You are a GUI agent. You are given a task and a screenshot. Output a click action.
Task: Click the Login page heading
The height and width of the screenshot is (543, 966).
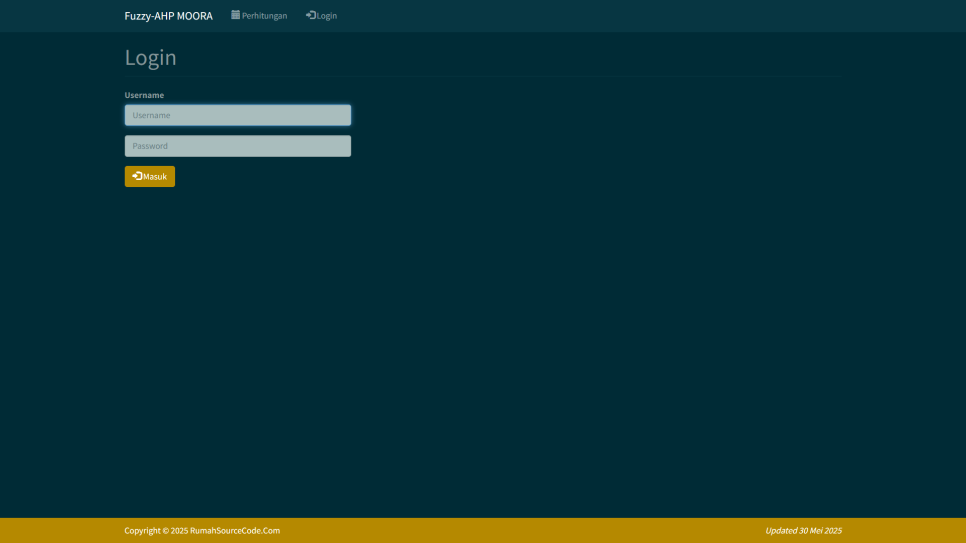coord(150,58)
